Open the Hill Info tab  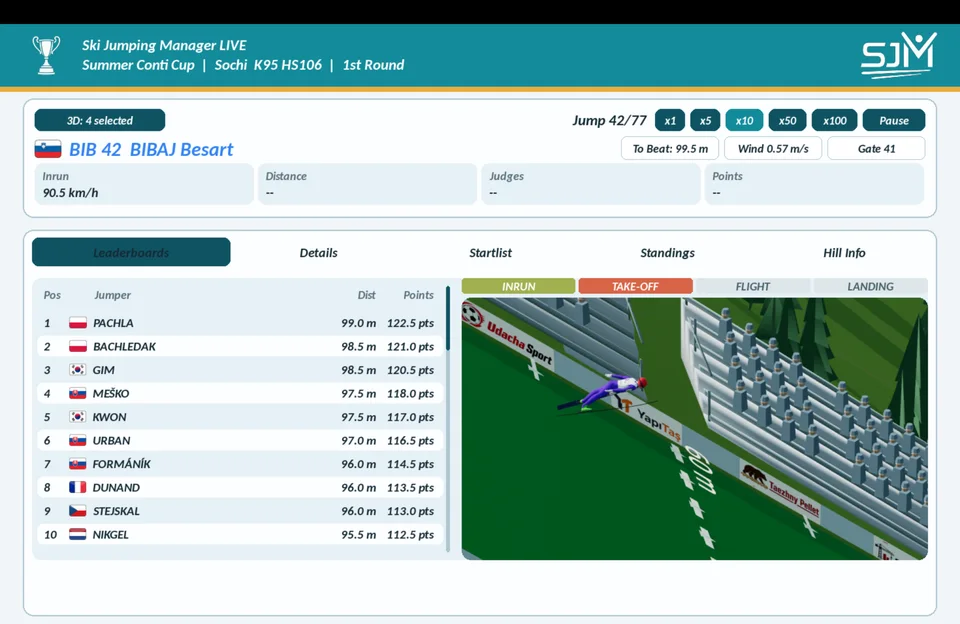pos(844,252)
